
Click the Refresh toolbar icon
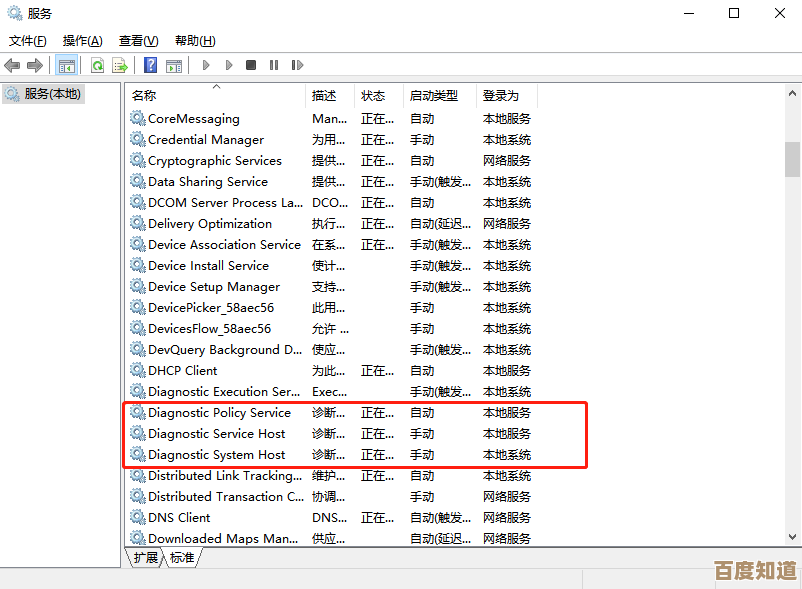[x=97, y=65]
